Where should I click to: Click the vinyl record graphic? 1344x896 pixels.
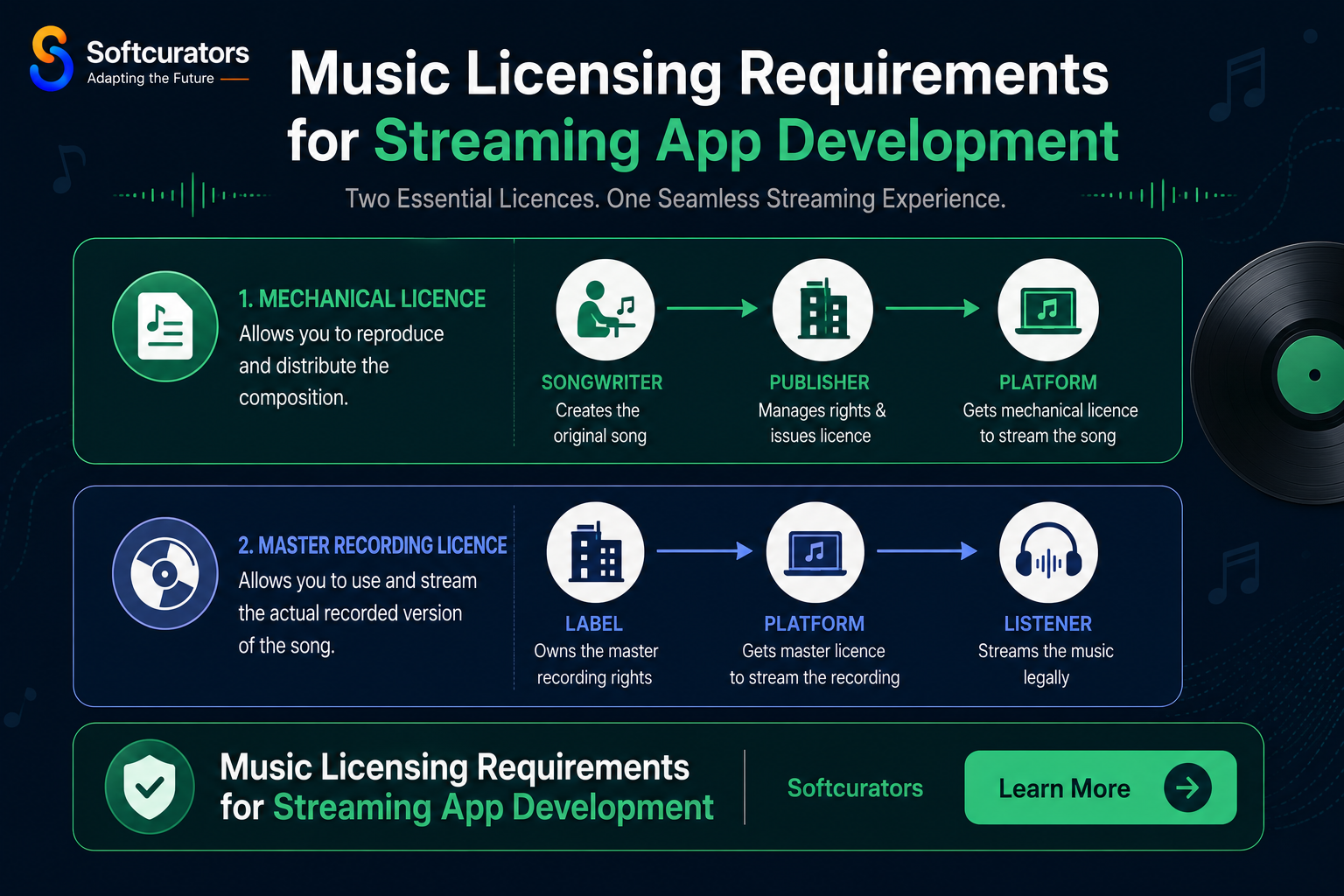point(1268,374)
